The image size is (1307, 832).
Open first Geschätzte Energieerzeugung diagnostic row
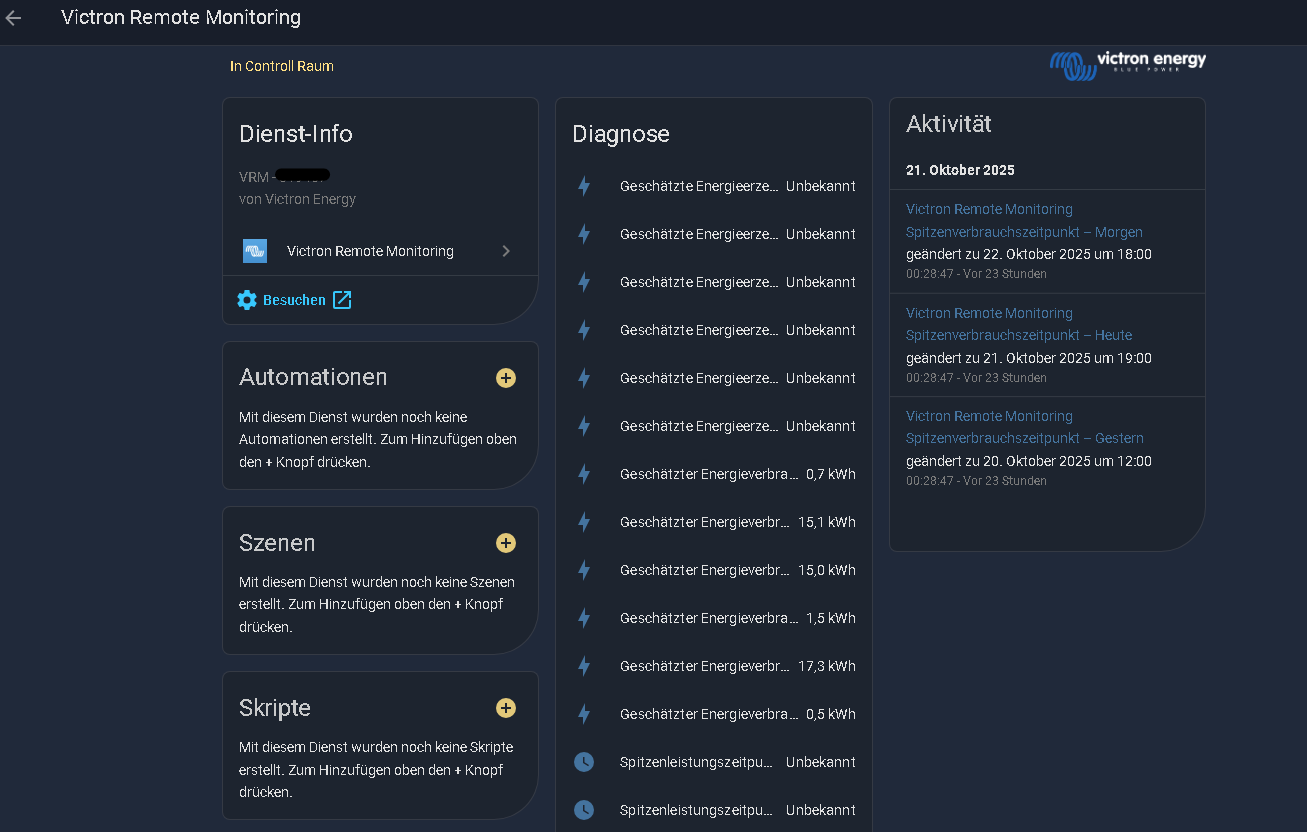(713, 186)
